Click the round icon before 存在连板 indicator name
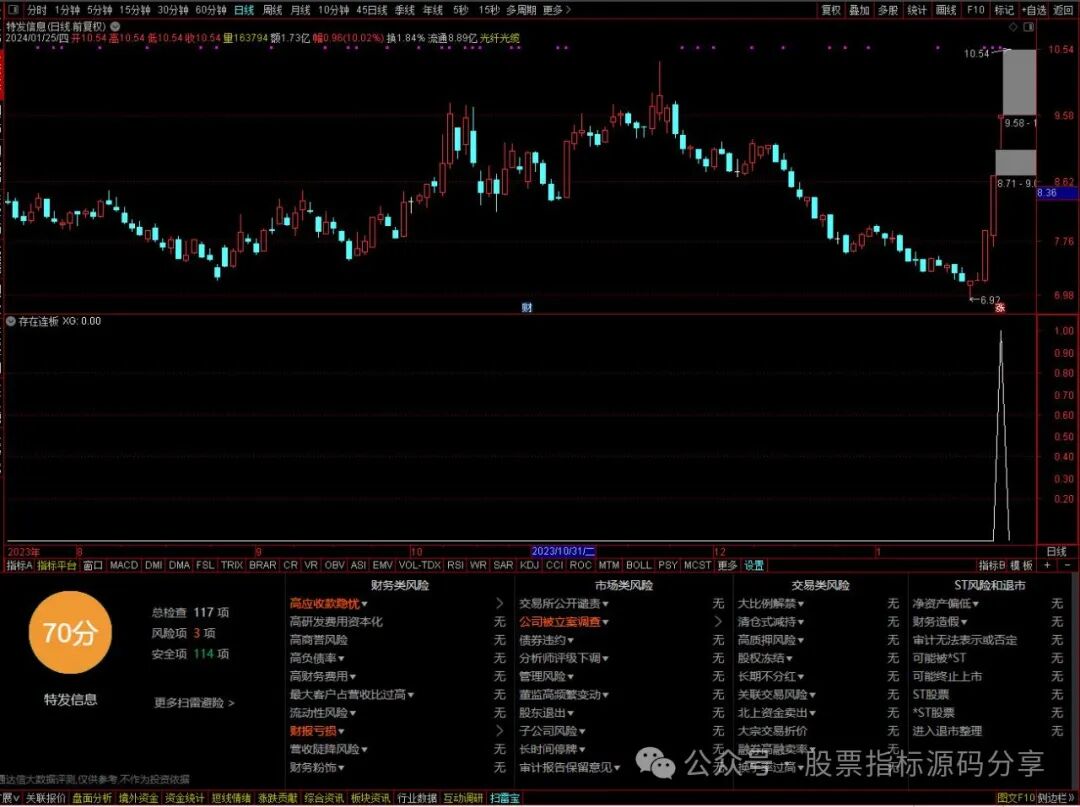This screenshot has width=1080, height=807. point(11,321)
